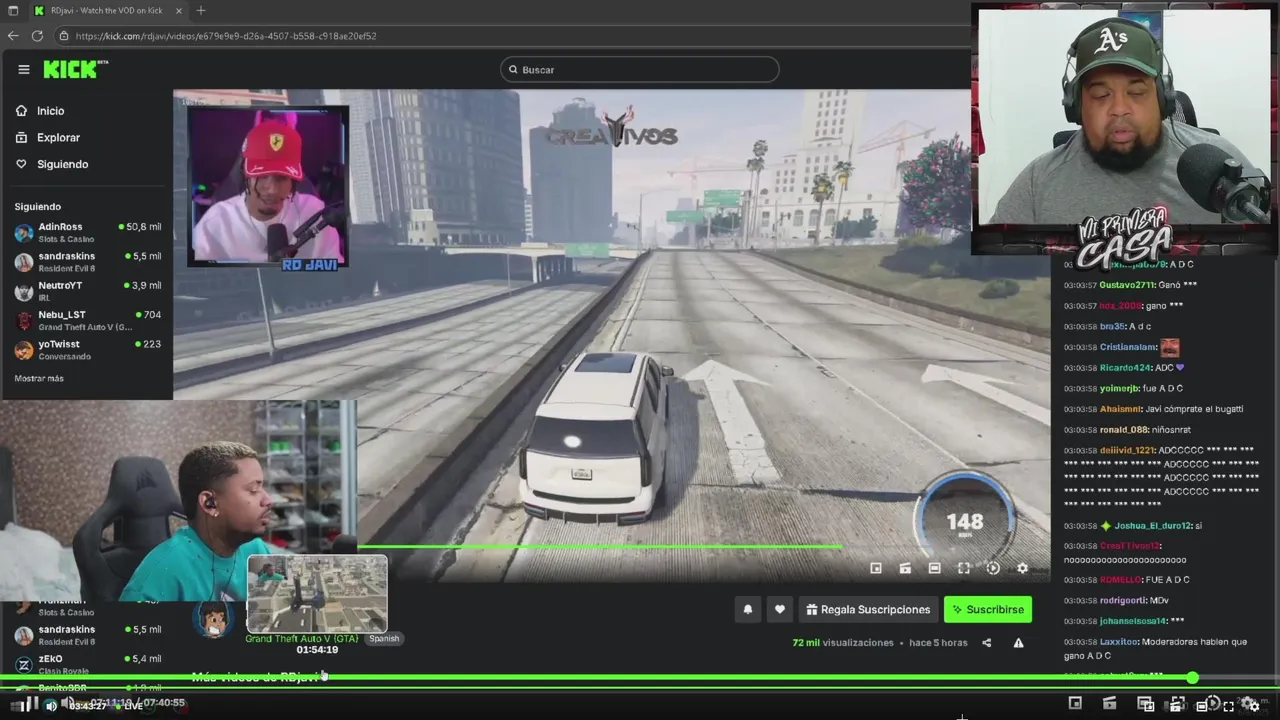Go back using the browser back arrow

point(13,36)
